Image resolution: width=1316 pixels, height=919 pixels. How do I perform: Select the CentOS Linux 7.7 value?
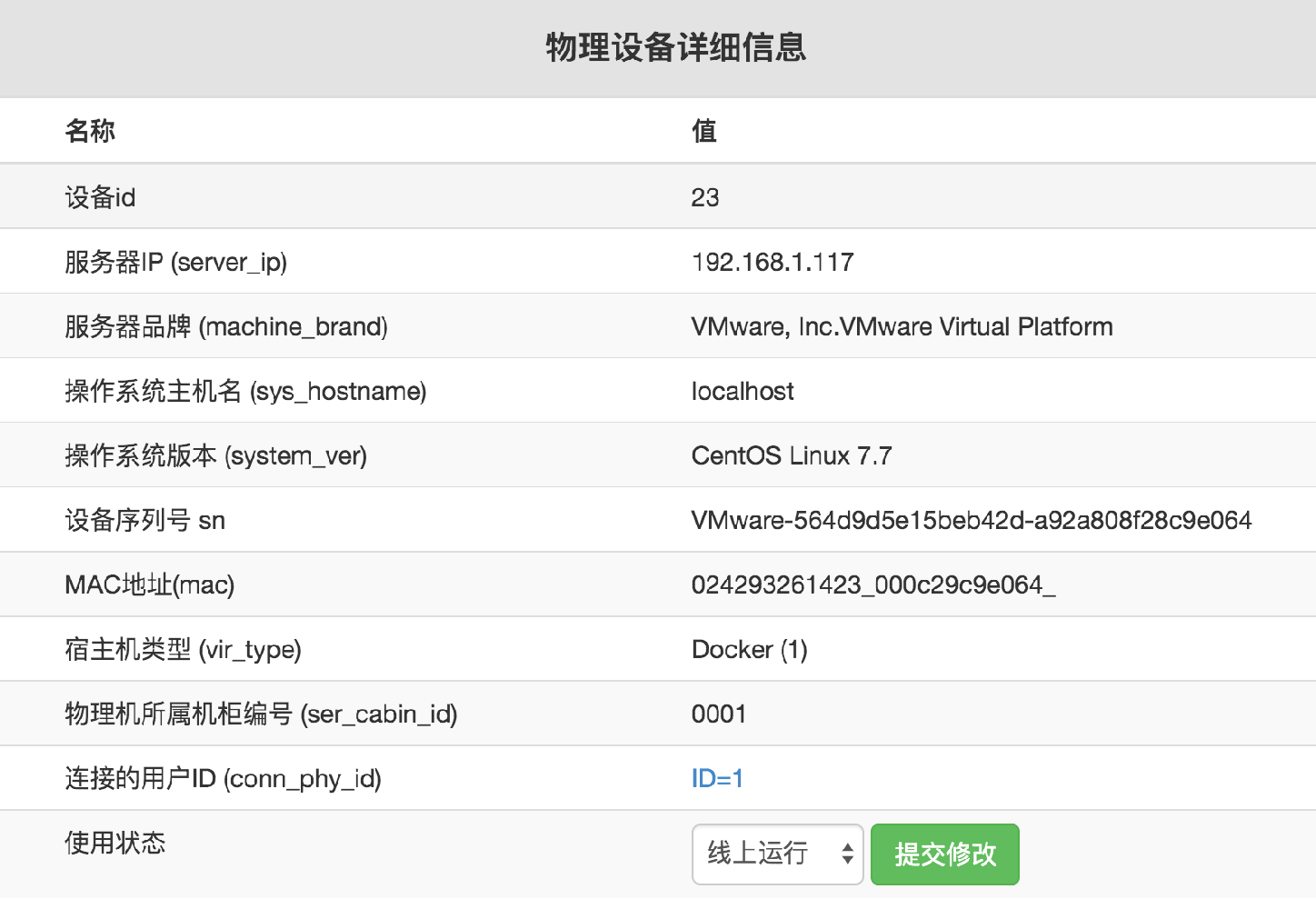click(x=792, y=455)
